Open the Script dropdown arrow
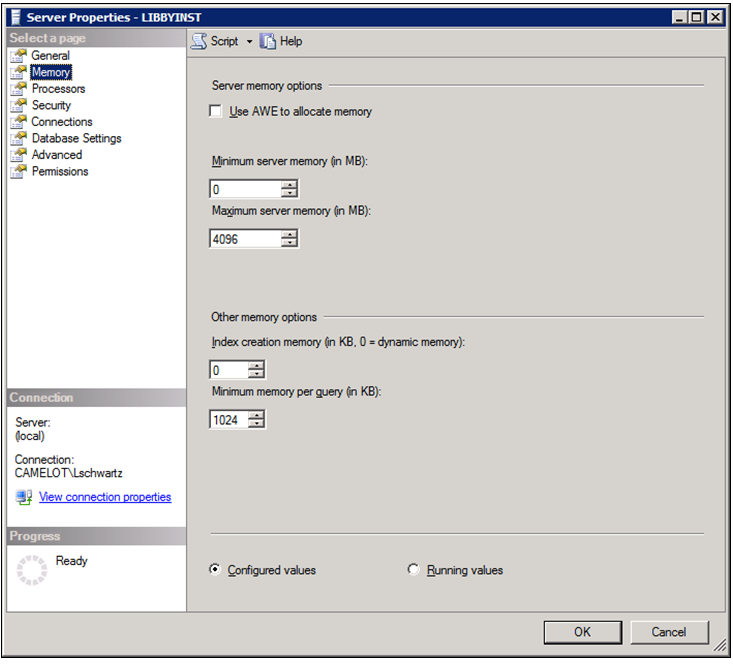Viewport: 733px width, 665px height. [250, 42]
